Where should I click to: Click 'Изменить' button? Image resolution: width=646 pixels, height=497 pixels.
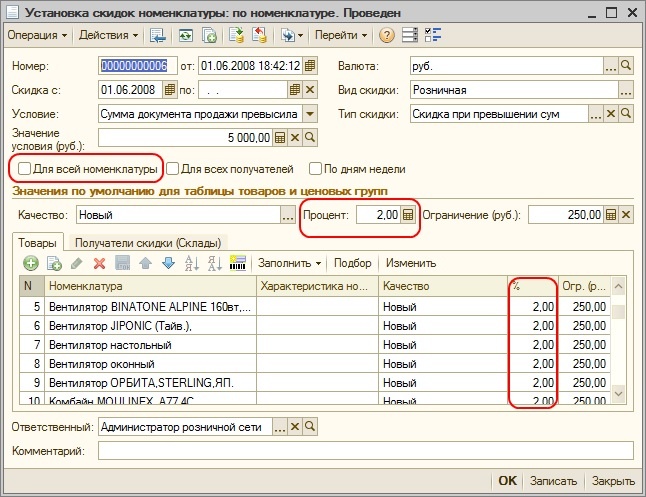coord(411,263)
